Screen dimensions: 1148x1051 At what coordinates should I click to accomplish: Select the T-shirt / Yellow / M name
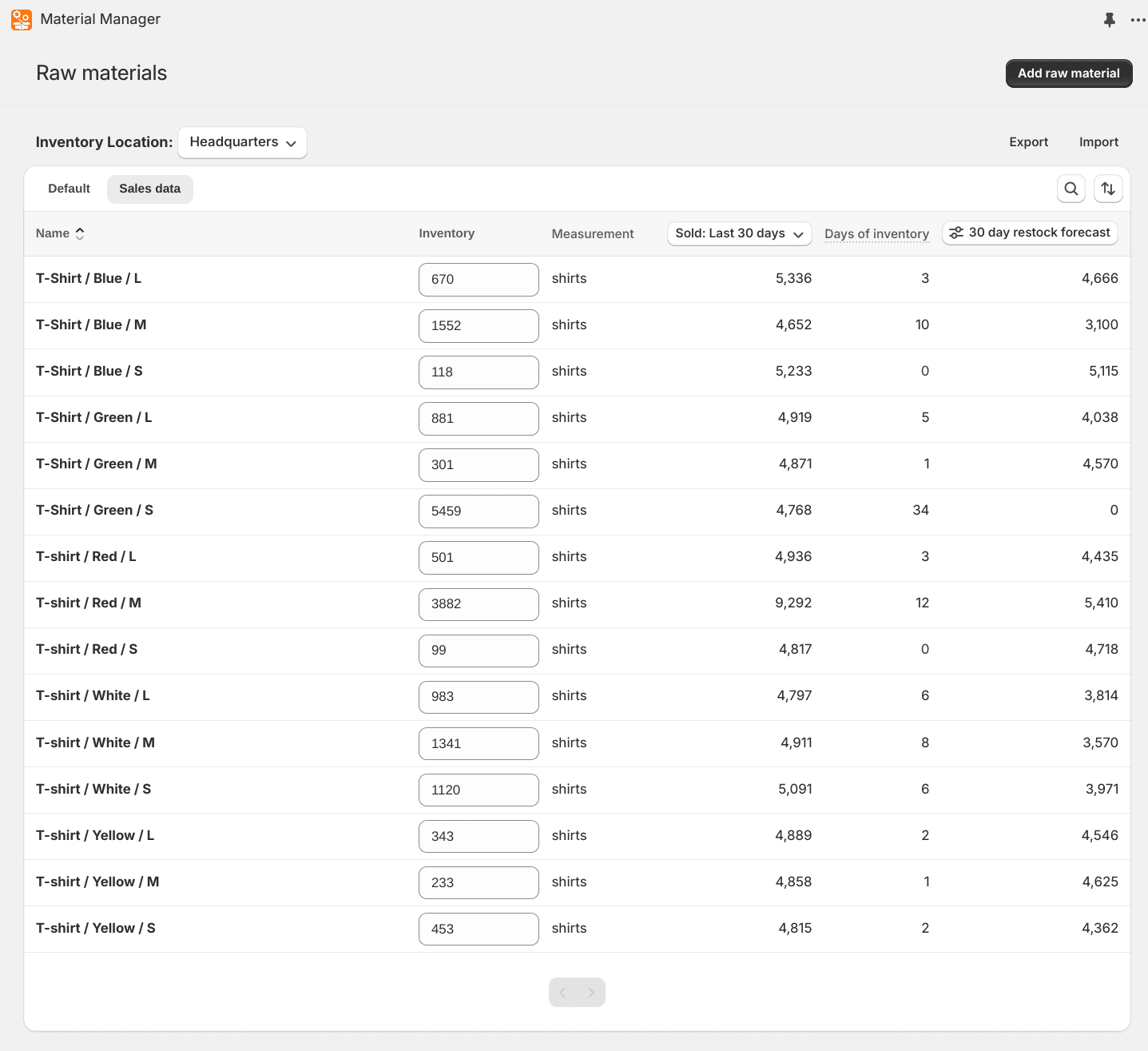click(97, 882)
